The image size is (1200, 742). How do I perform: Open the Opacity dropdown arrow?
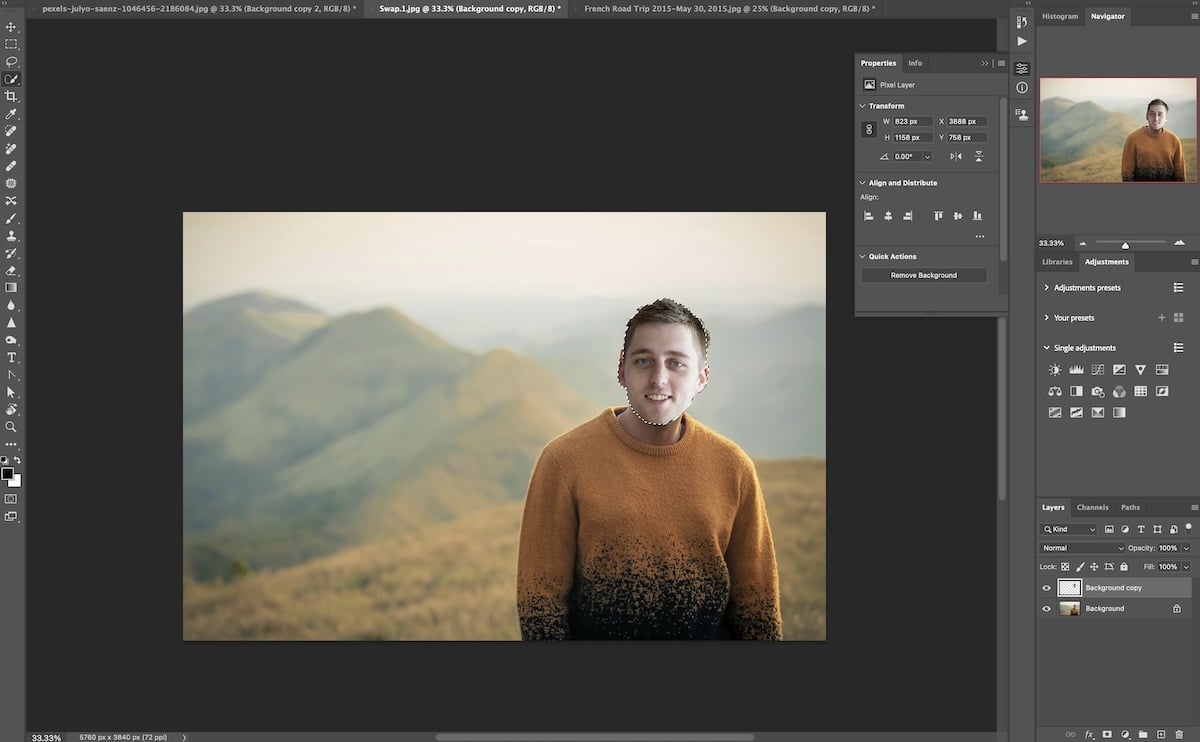click(x=1185, y=547)
